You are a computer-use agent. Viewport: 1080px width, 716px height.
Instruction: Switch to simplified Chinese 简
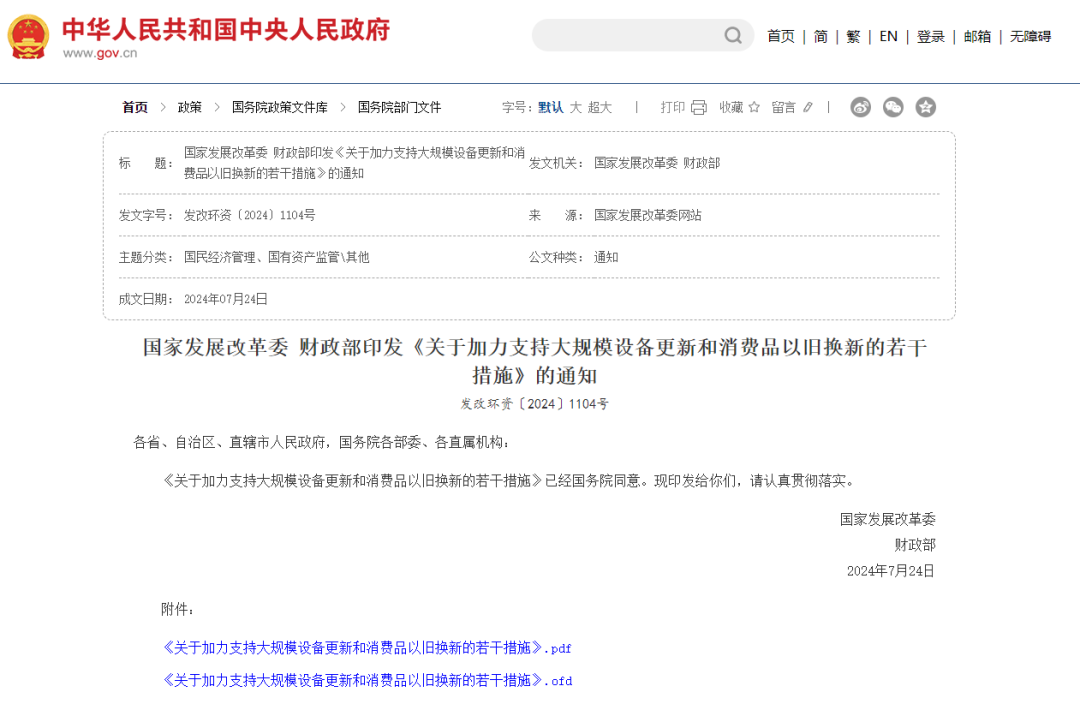[820, 36]
